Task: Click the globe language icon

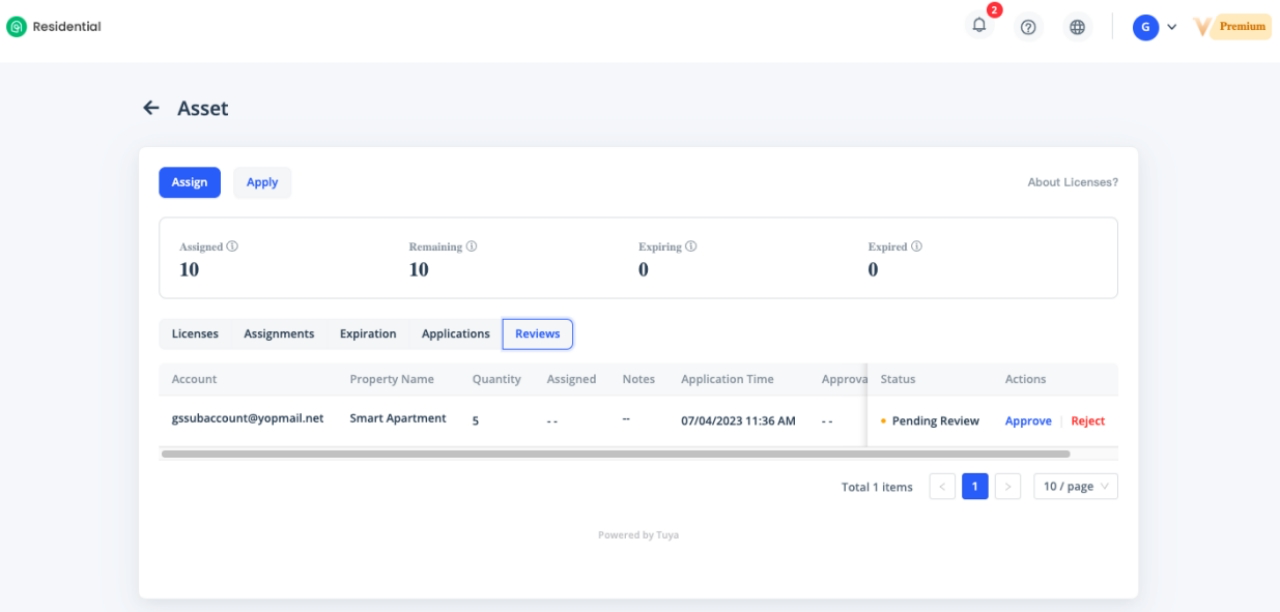Action: point(1077,27)
